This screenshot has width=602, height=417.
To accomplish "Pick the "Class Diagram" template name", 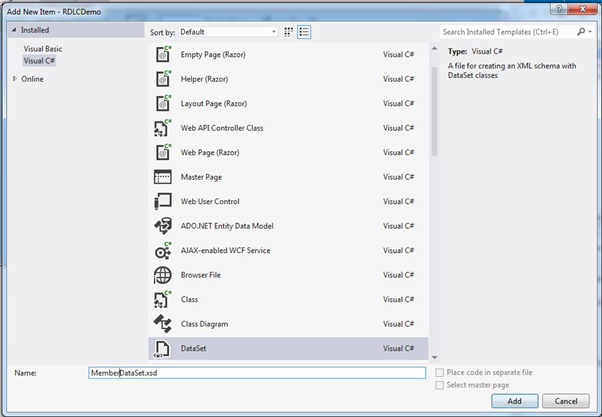I will coord(204,324).
